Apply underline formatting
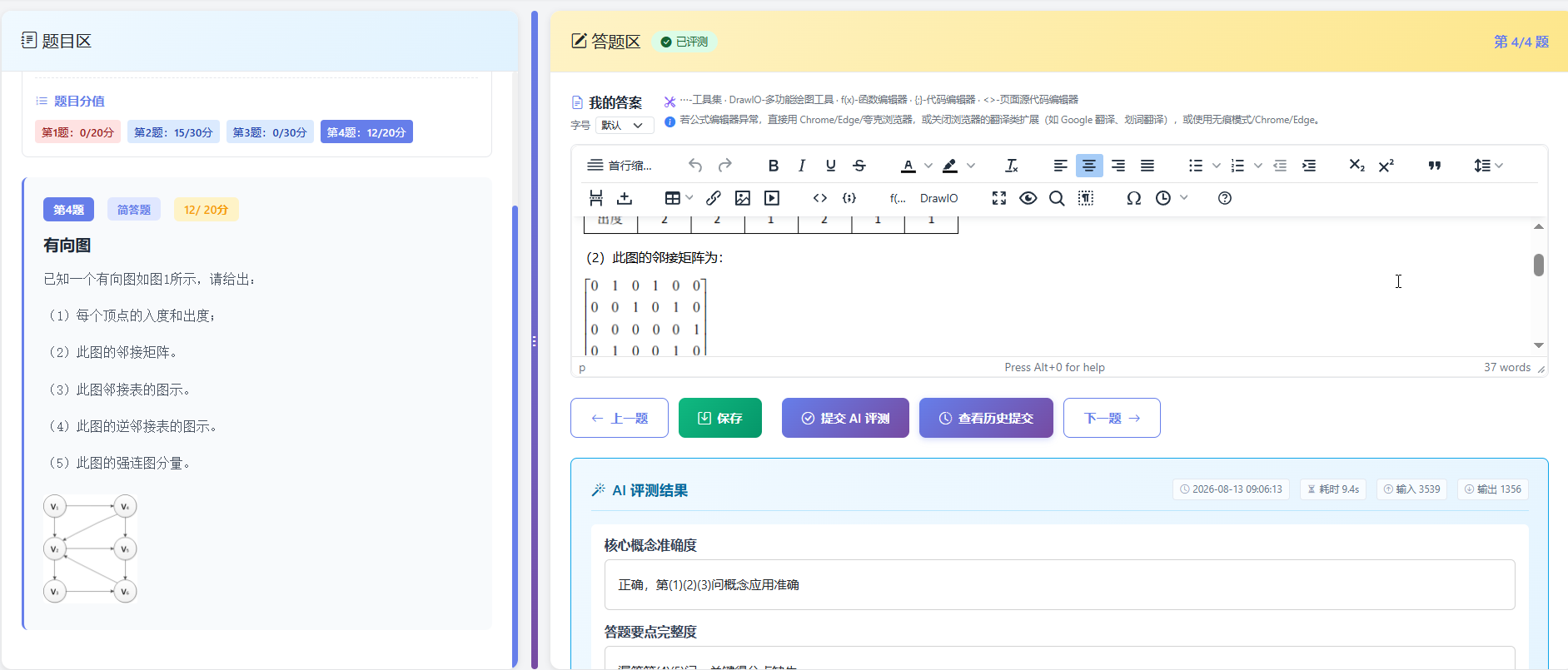 tap(830, 166)
